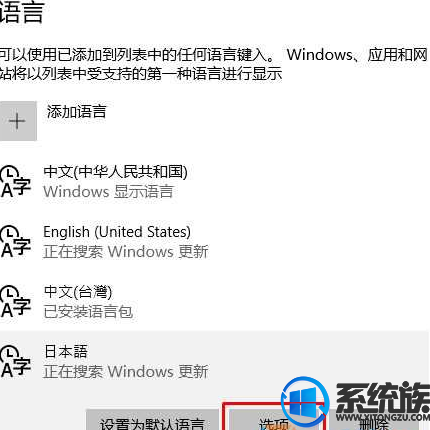Click the 添加语言 label
The width and height of the screenshot is (430, 430).
(x=76, y=112)
